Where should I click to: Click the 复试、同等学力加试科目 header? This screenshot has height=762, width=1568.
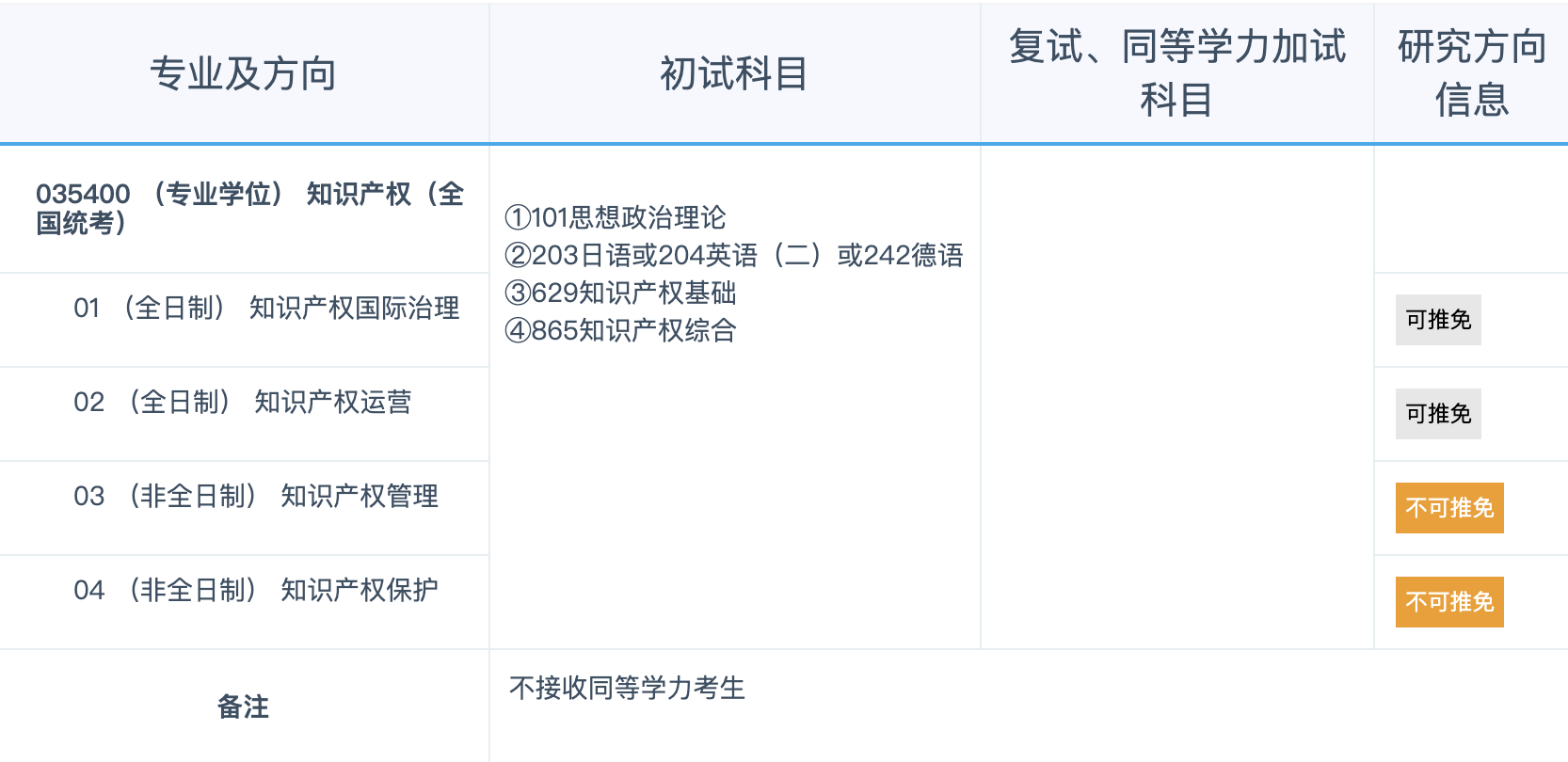(1176, 73)
